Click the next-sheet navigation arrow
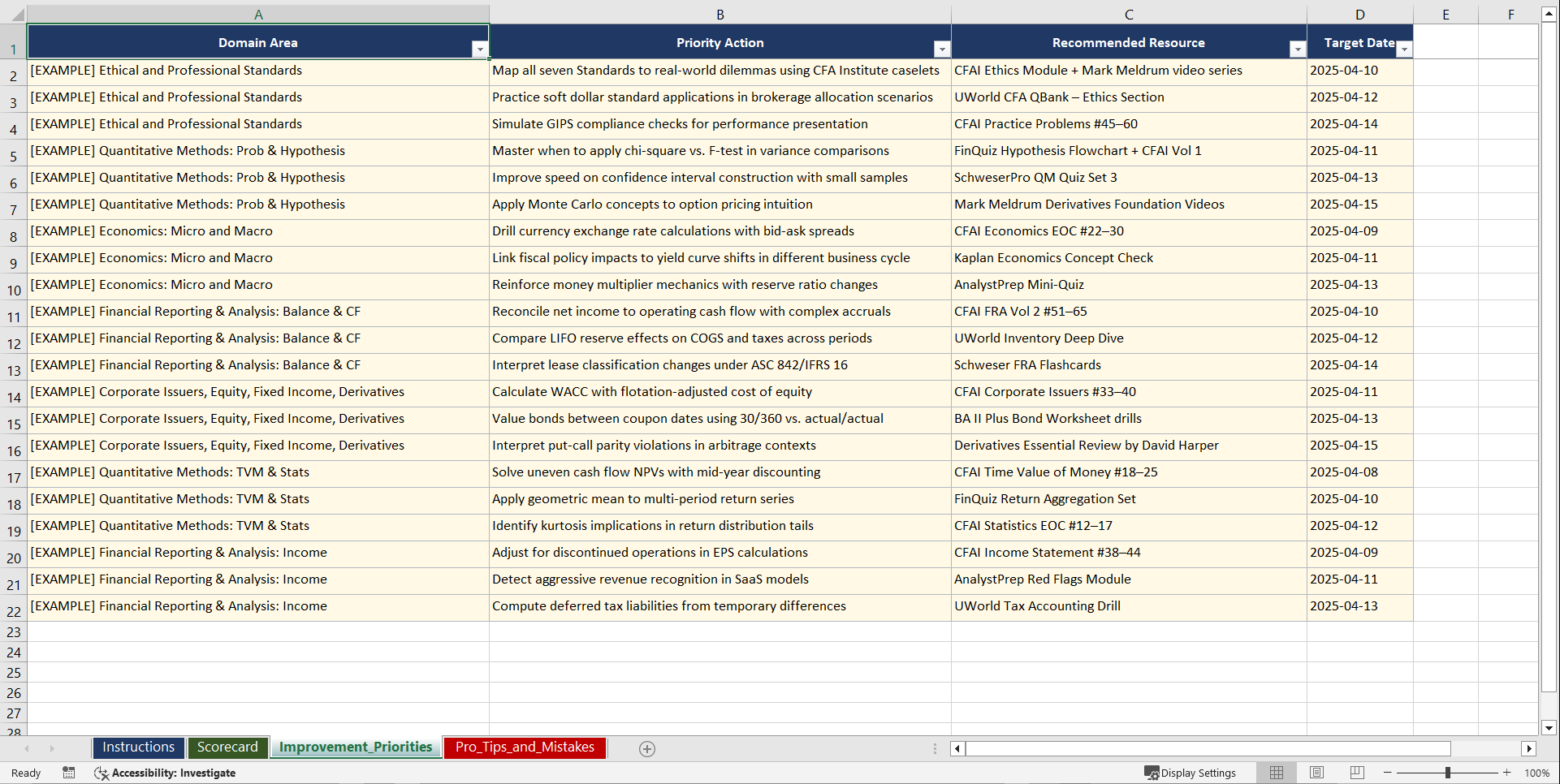 click(52, 748)
